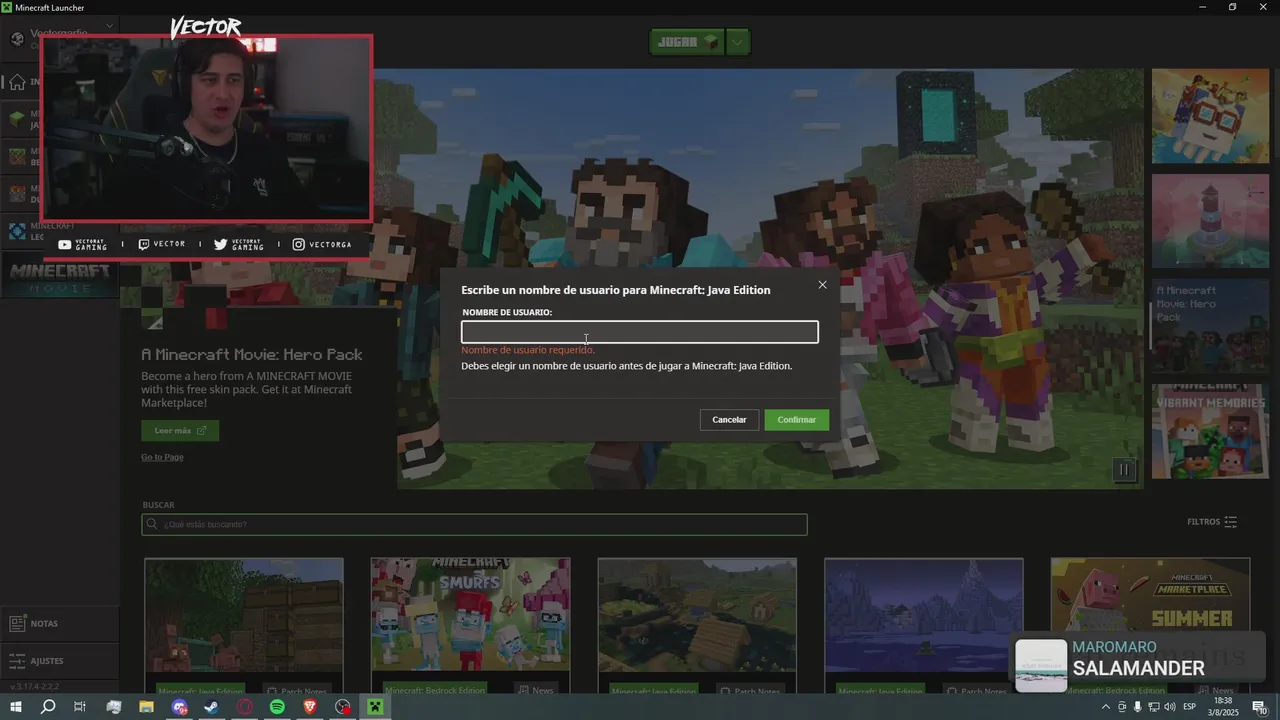Open the volume tray icon
Screen dimensions: 1280x720
(1169, 707)
